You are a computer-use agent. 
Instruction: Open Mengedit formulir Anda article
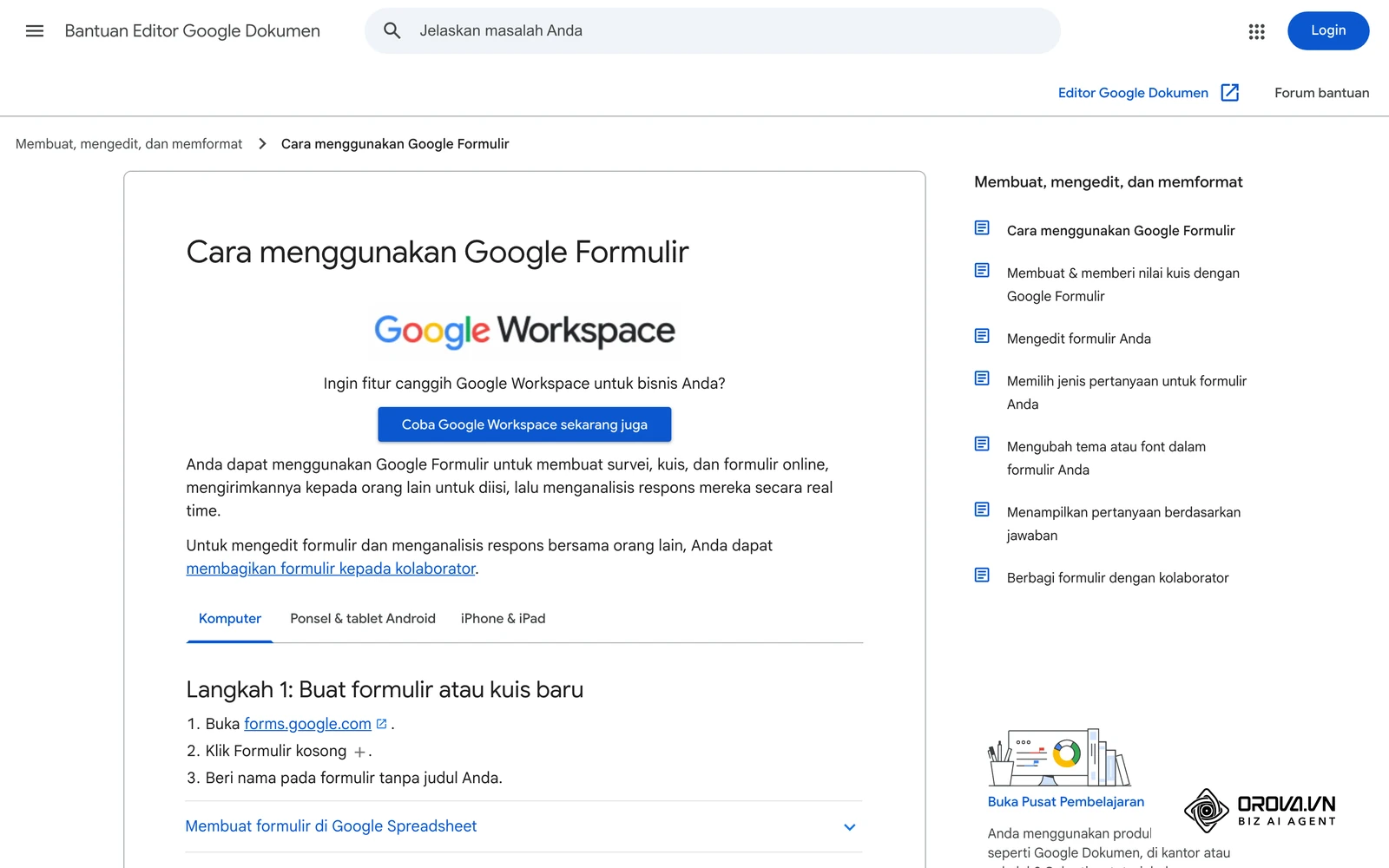click(1079, 339)
